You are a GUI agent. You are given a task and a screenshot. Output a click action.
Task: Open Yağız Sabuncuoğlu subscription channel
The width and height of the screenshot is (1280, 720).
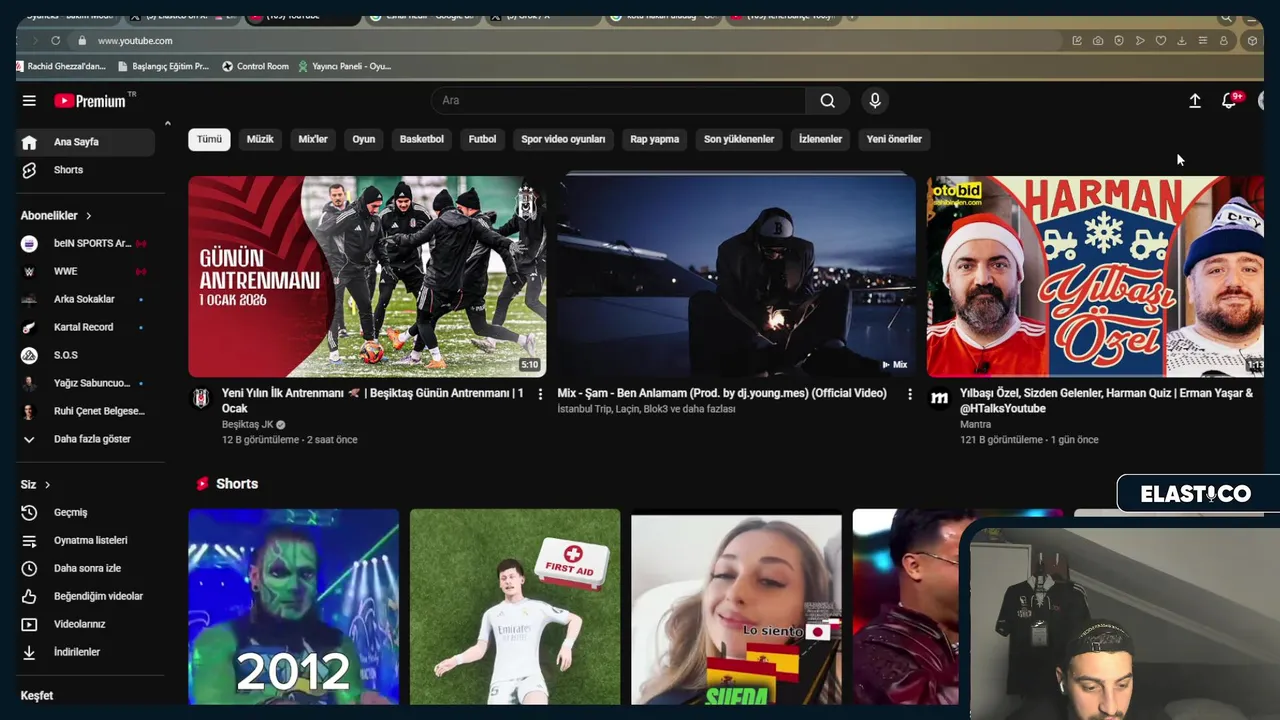(x=87, y=383)
